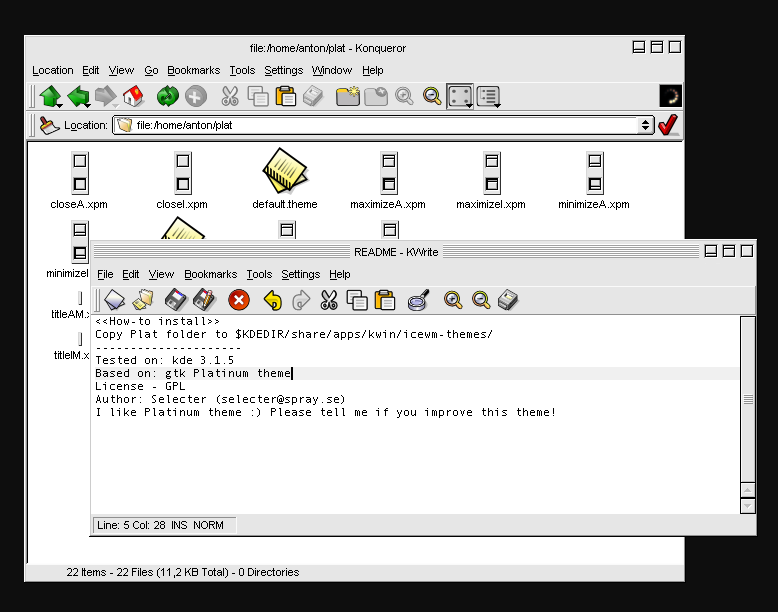Click the red Close document icon in KWrite

click(x=239, y=300)
